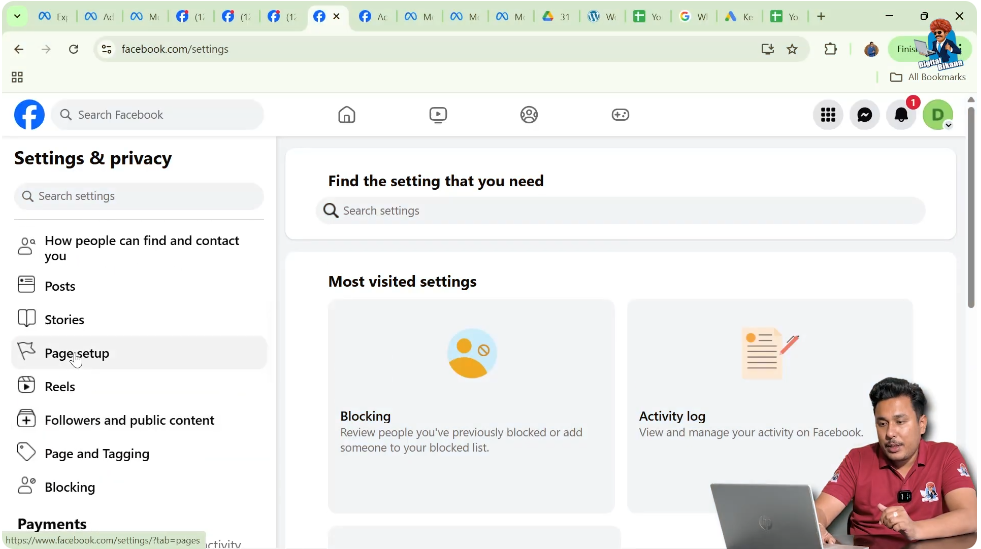Open the All Bookmarks folder
The width and height of the screenshot is (981, 549).
point(928,77)
